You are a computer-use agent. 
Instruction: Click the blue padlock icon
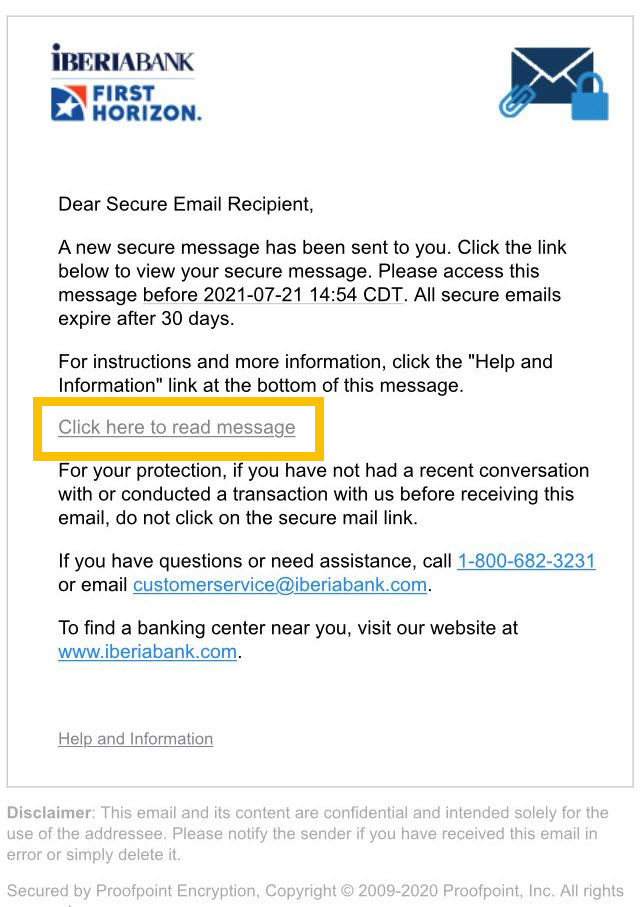(x=590, y=96)
